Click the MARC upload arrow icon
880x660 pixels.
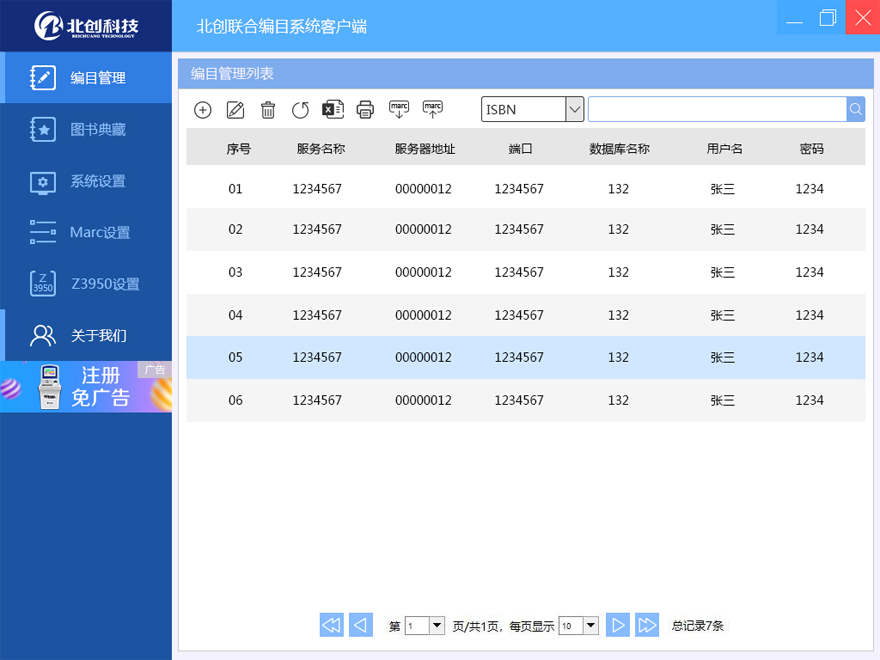click(432, 109)
